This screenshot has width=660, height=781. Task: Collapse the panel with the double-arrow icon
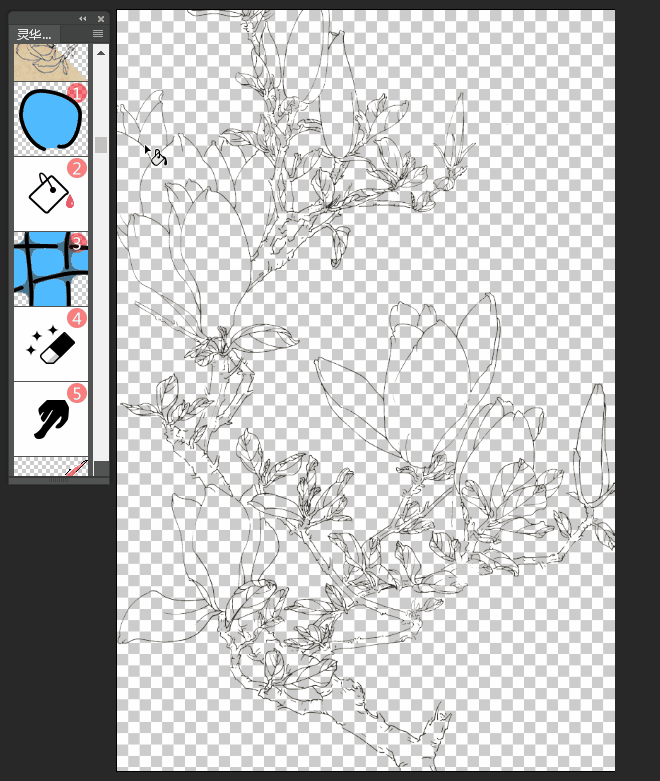click(x=83, y=18)
